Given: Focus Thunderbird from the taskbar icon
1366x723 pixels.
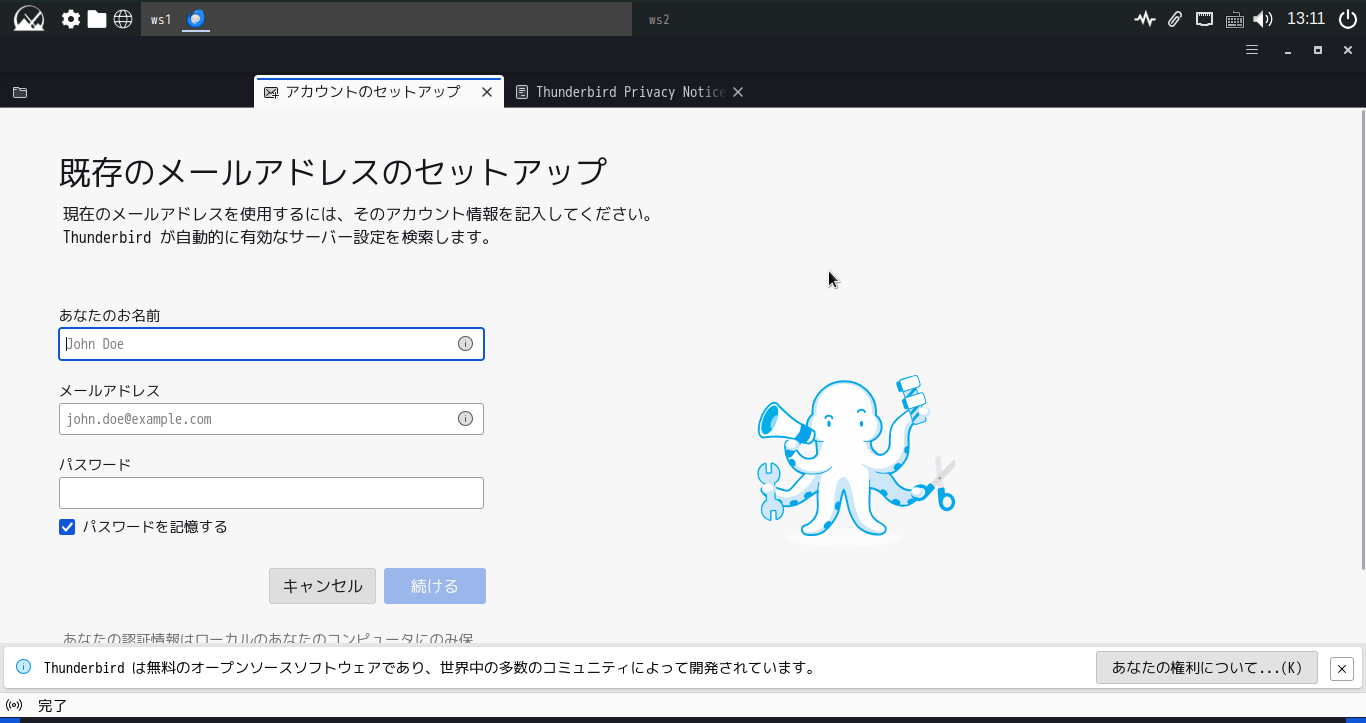Looking at the screenshot, I should [x=196, y=19].
